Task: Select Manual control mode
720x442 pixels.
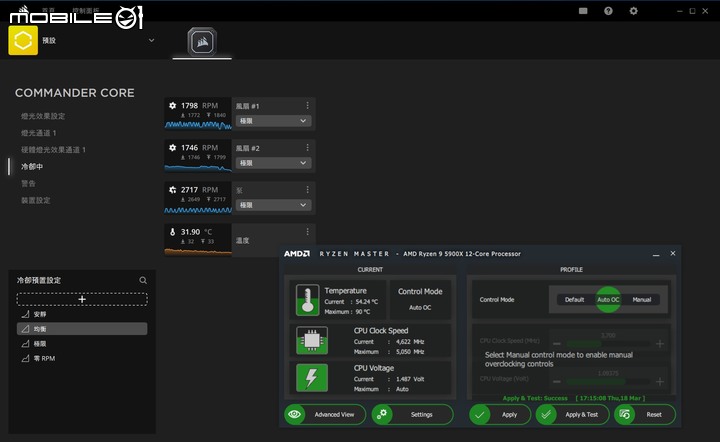Action: click(x=641, y=300)
